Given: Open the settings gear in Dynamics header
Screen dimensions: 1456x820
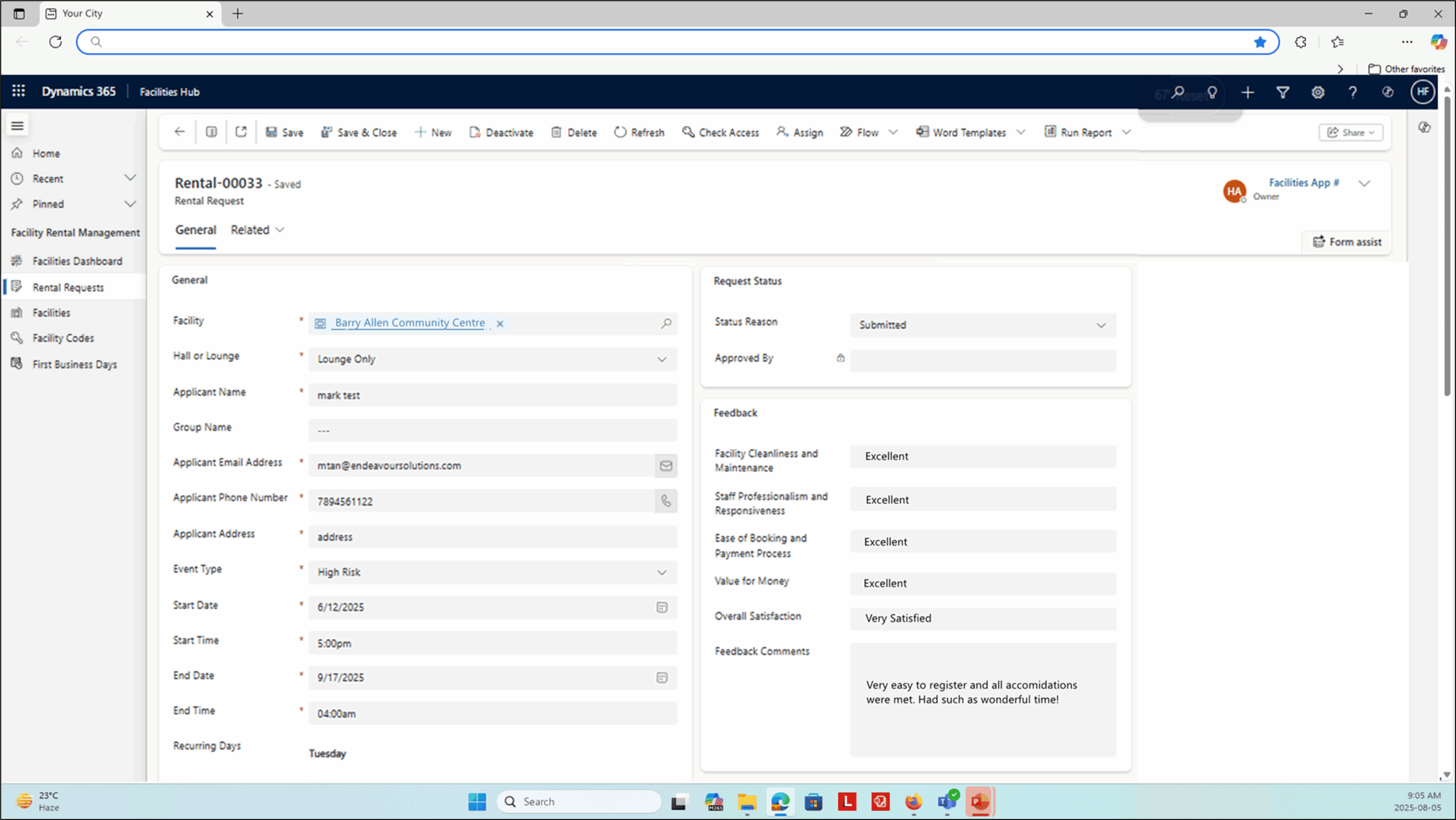Looking at the screenshot, I should click(x=1318, y=92).
